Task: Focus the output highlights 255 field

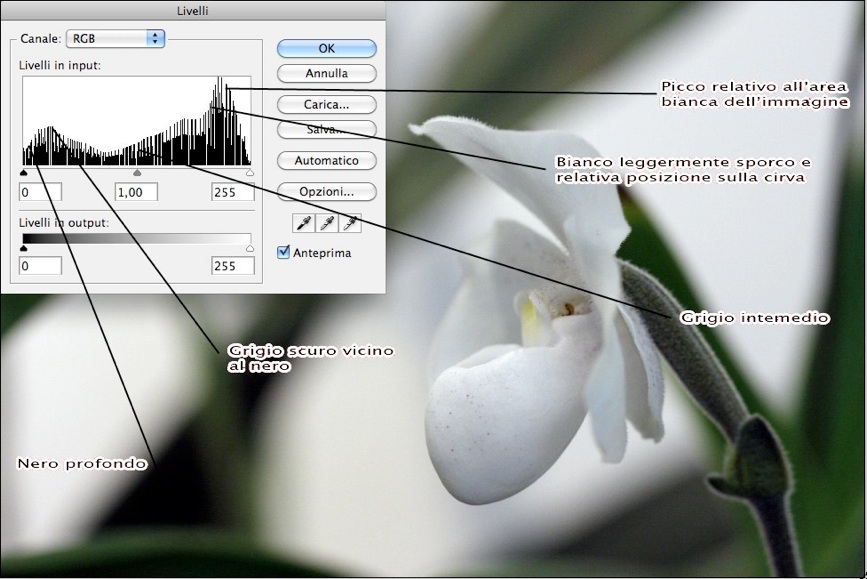Action: pos(232,266)
